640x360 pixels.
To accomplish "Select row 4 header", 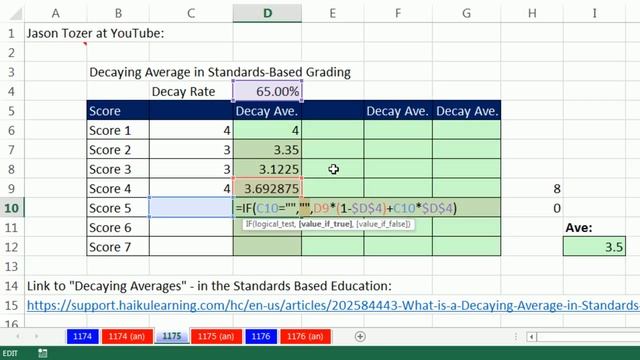I will [x=11, y=91].
